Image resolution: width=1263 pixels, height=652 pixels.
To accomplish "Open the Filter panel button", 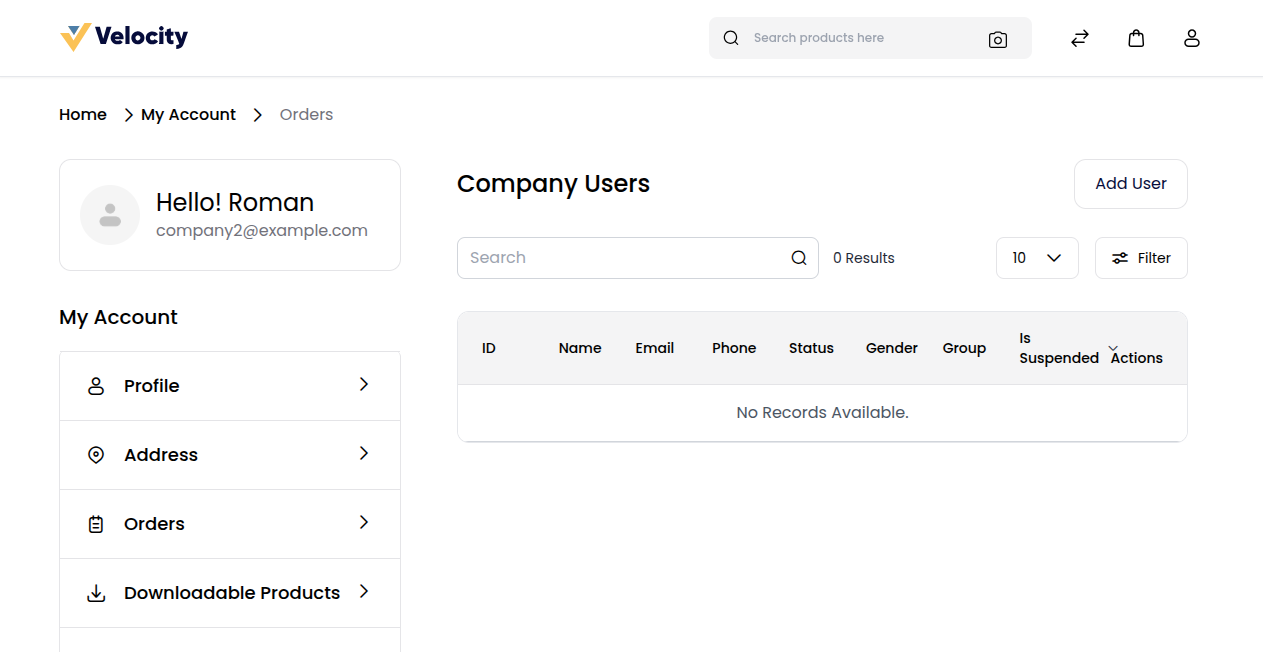I will click(1141, 258).
